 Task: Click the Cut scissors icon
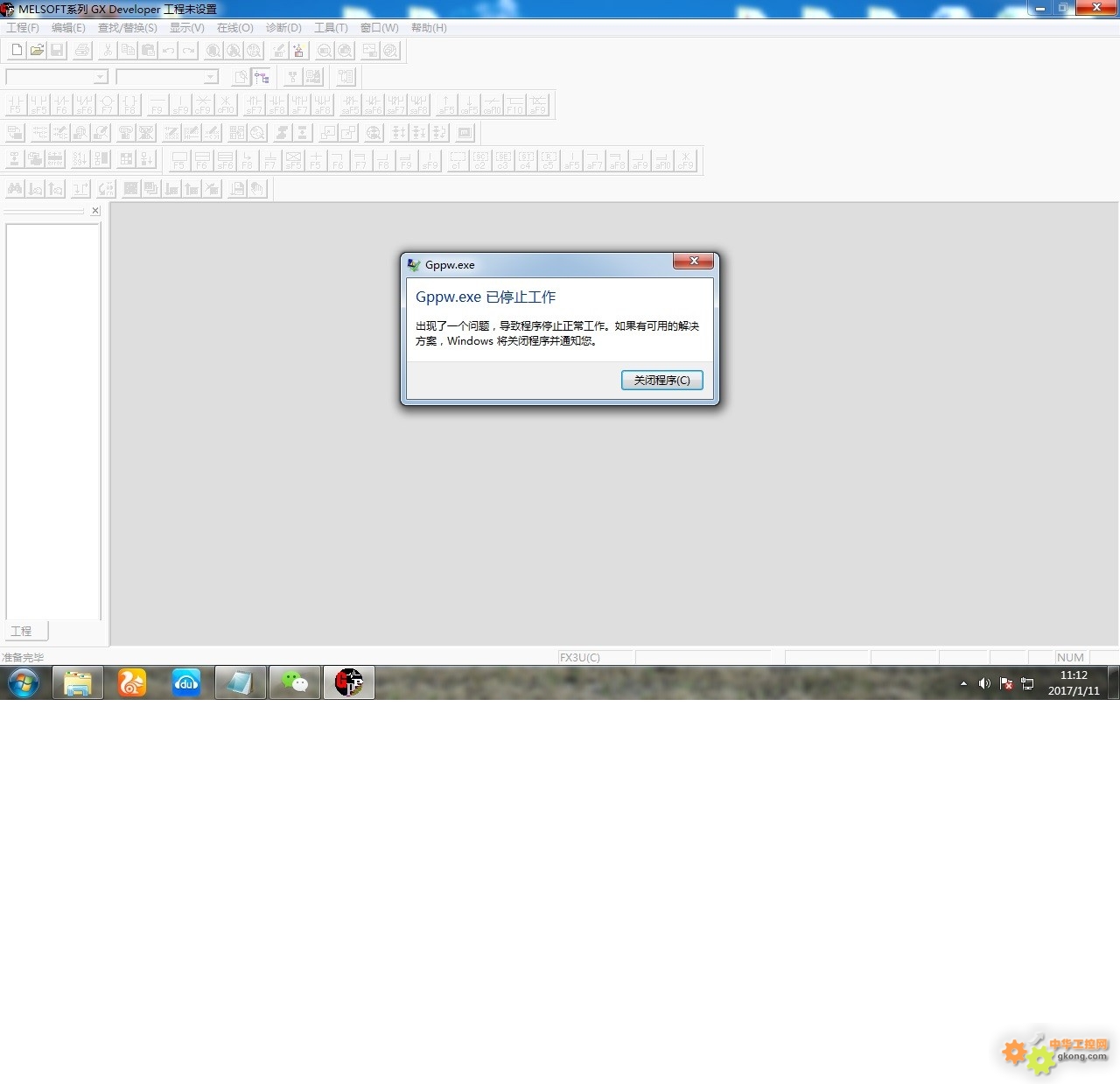108,51
